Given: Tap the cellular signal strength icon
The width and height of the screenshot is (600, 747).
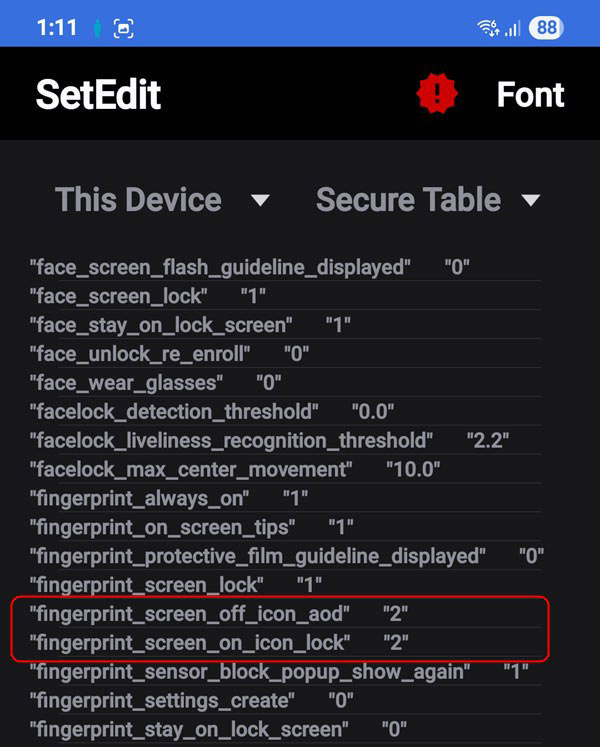Looking at the screenshot, I should (x=512, y=28).
